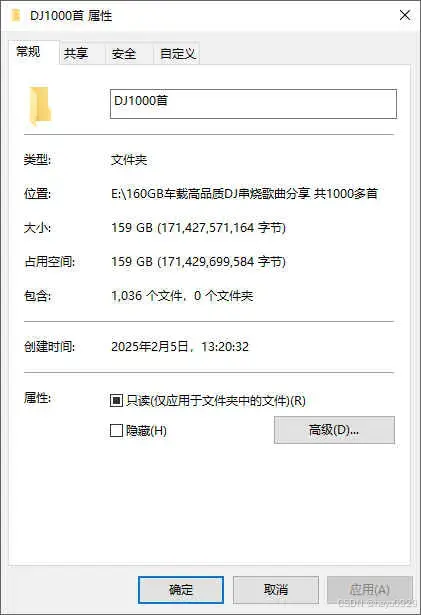Click the 文件夹 type value
This screenshot has height=615, width=421.
coord(129,160)
